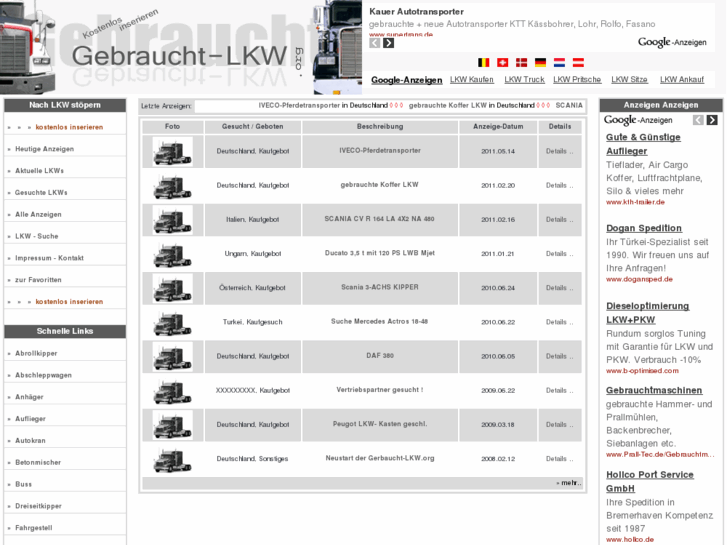Open truck thumbnail for Peugot LKW-Kasten row
This screenshot has width=727, height=545.
point(172,424)
